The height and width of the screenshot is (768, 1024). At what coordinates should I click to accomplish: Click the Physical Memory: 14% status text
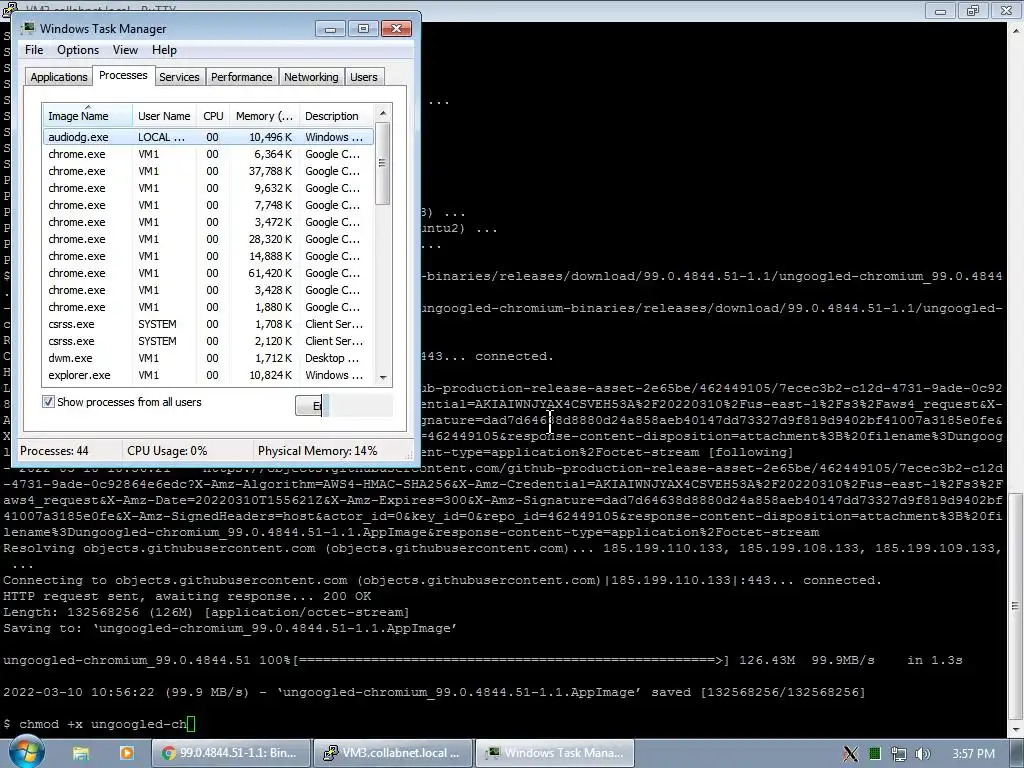(x=317, y=451)
